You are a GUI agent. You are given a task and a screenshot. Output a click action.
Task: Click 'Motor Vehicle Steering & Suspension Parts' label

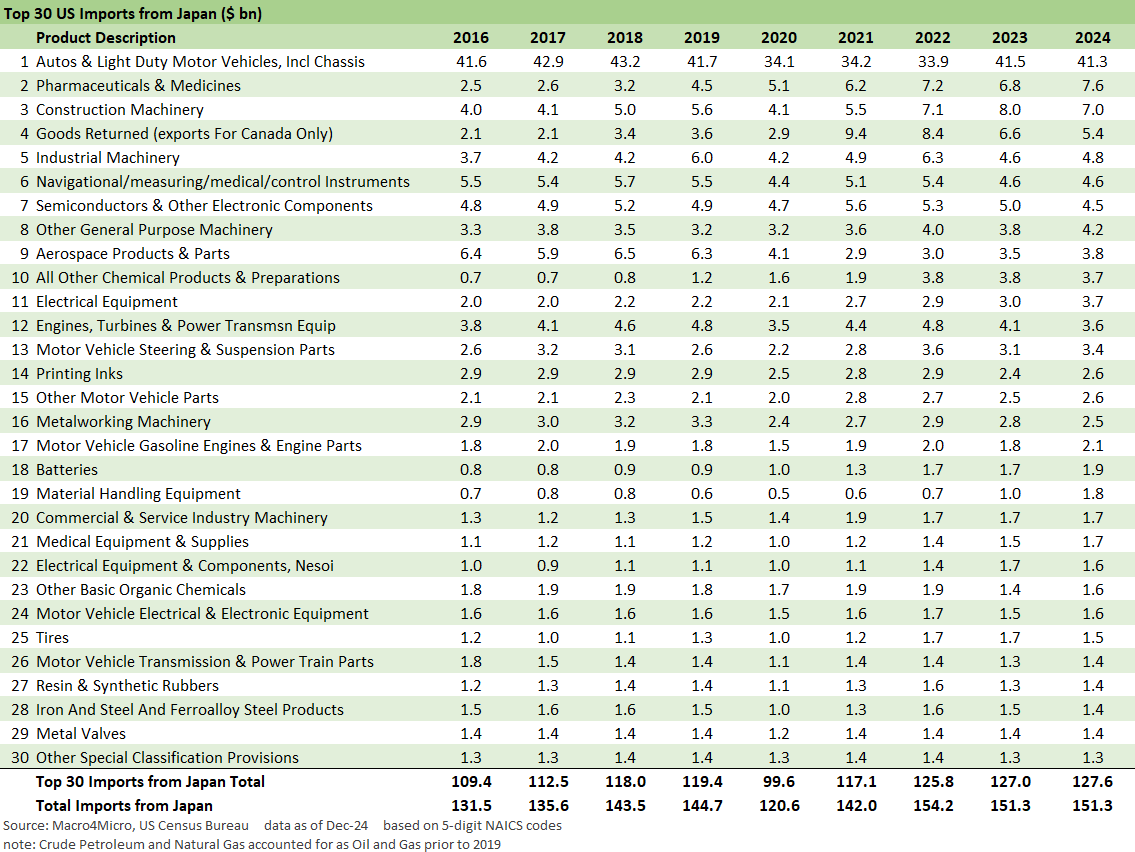click(185, 350)
